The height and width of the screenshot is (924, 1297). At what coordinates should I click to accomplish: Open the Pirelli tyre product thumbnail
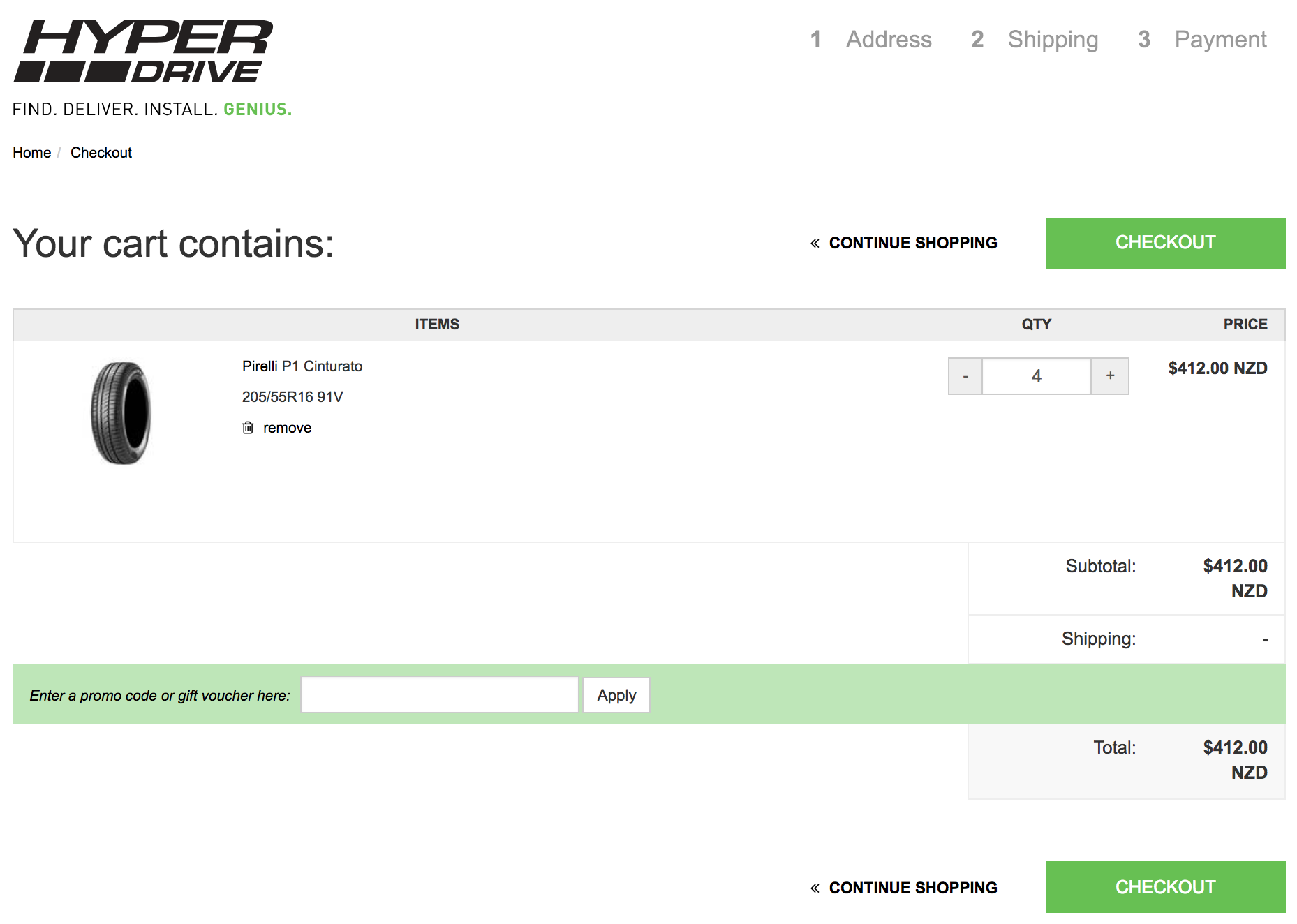click(x=121, y=412)
